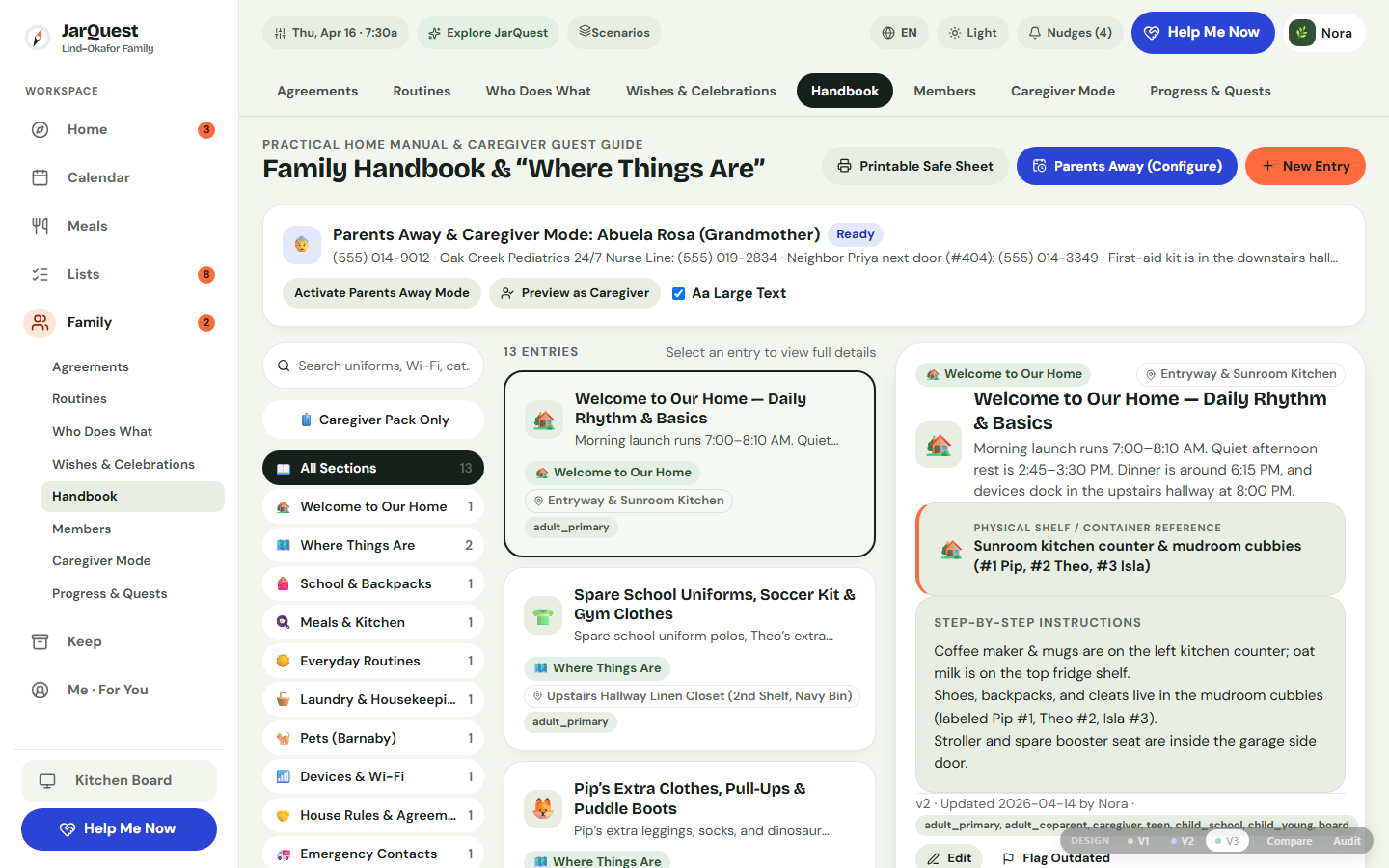Filter by Devices & Wi-Fi section
Screen dimensions: 1389x868
(x=373, y=776)
